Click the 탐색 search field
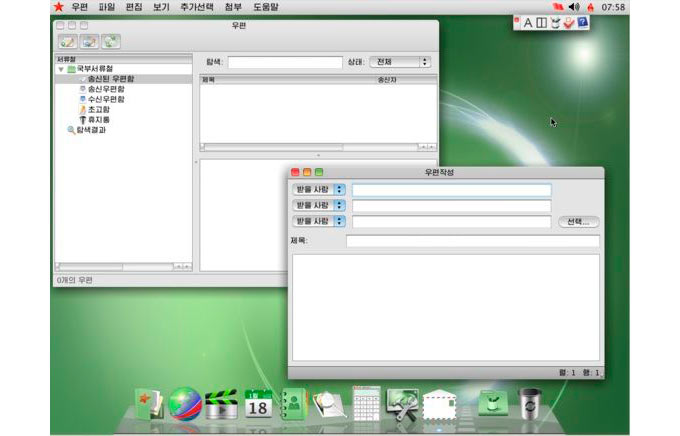 pyautogui.click(x=284, y=62)
